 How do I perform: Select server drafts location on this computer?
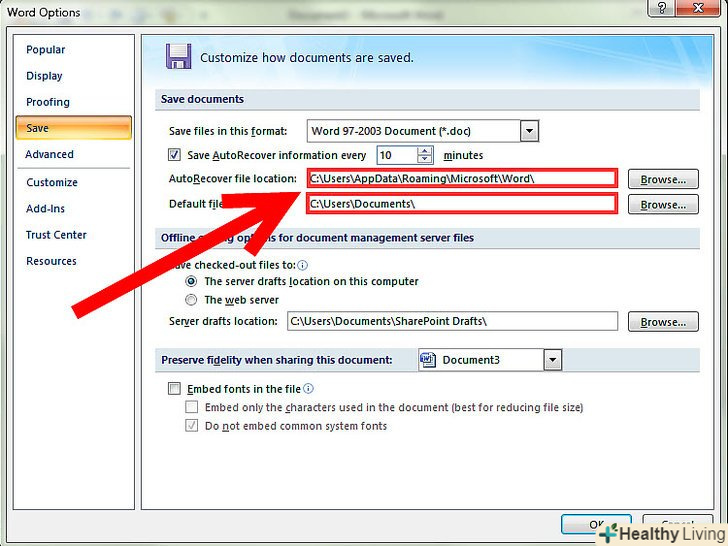point(191,281)
